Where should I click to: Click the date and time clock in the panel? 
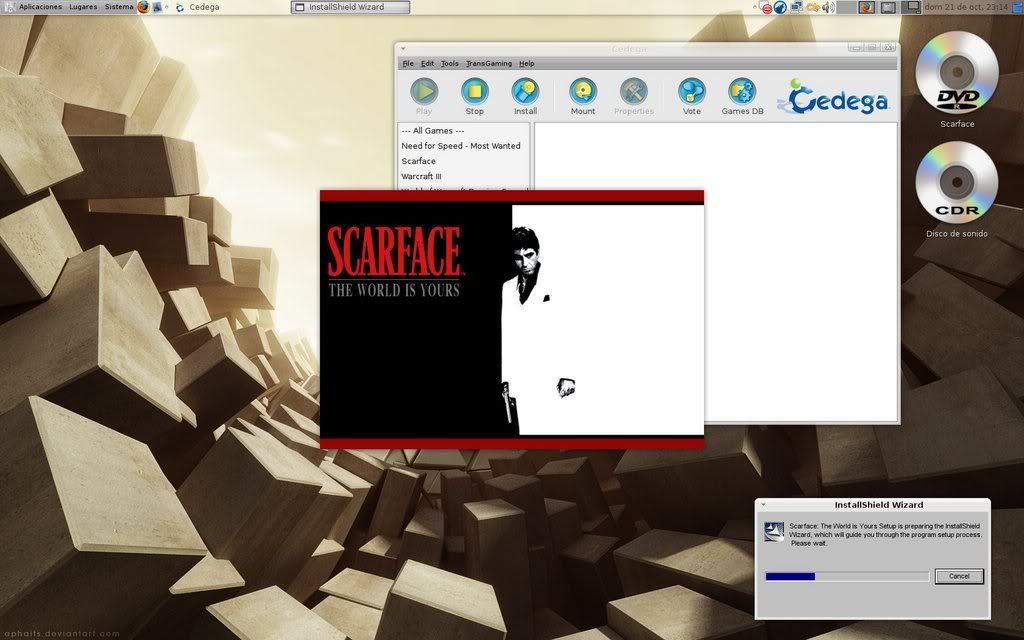pos(966,7)
